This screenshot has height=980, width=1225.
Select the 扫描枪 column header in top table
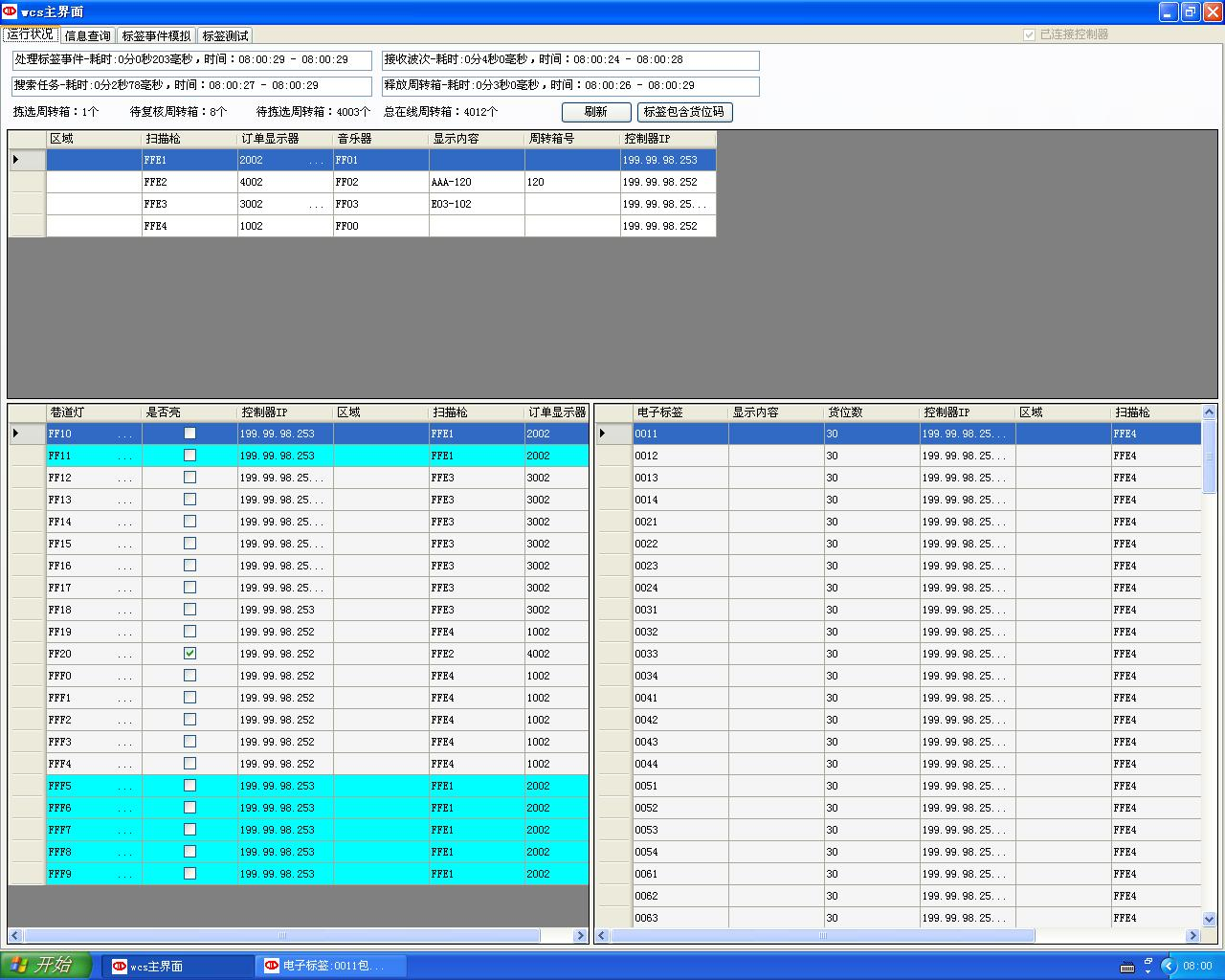point(189,139)
